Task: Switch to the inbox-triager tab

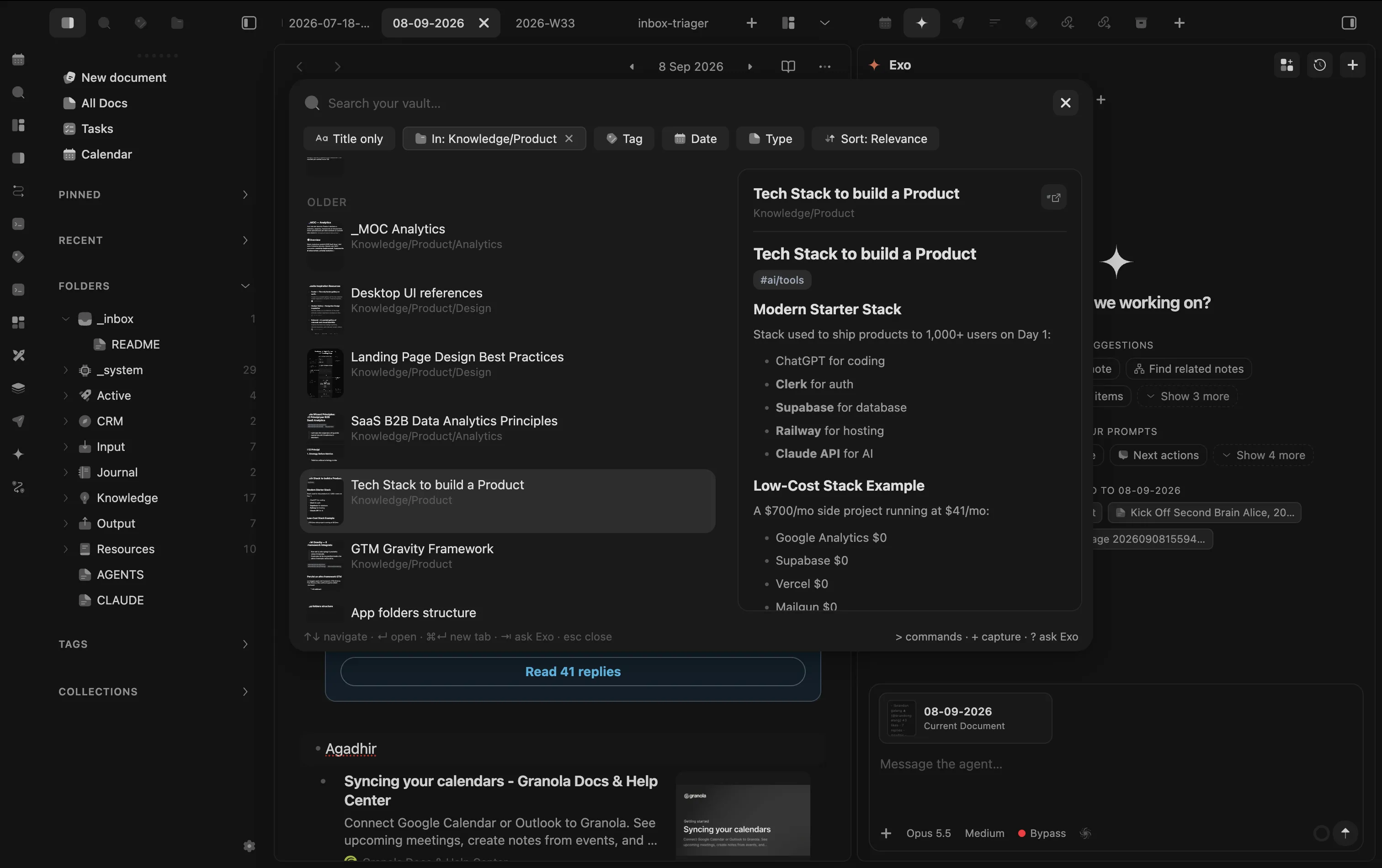Action: point(673,23)
